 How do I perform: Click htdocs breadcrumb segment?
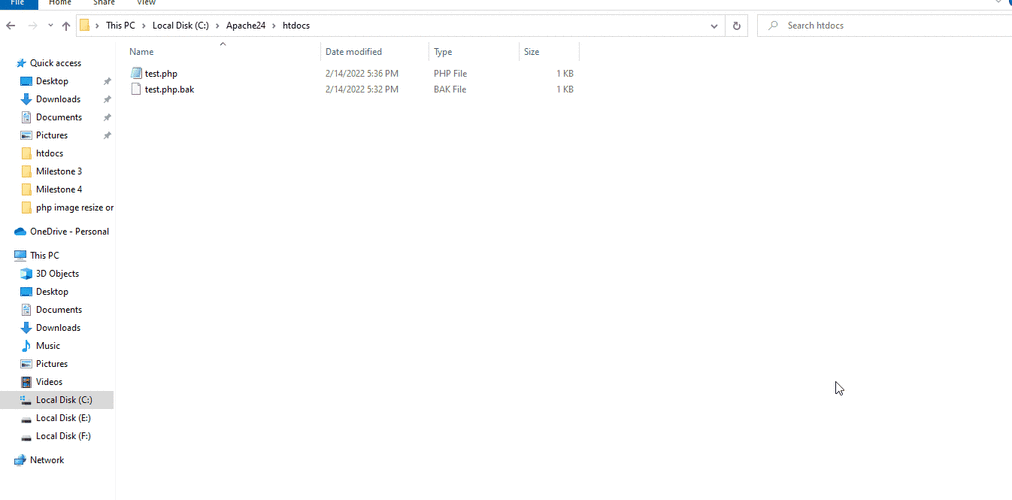pos(296,26)
